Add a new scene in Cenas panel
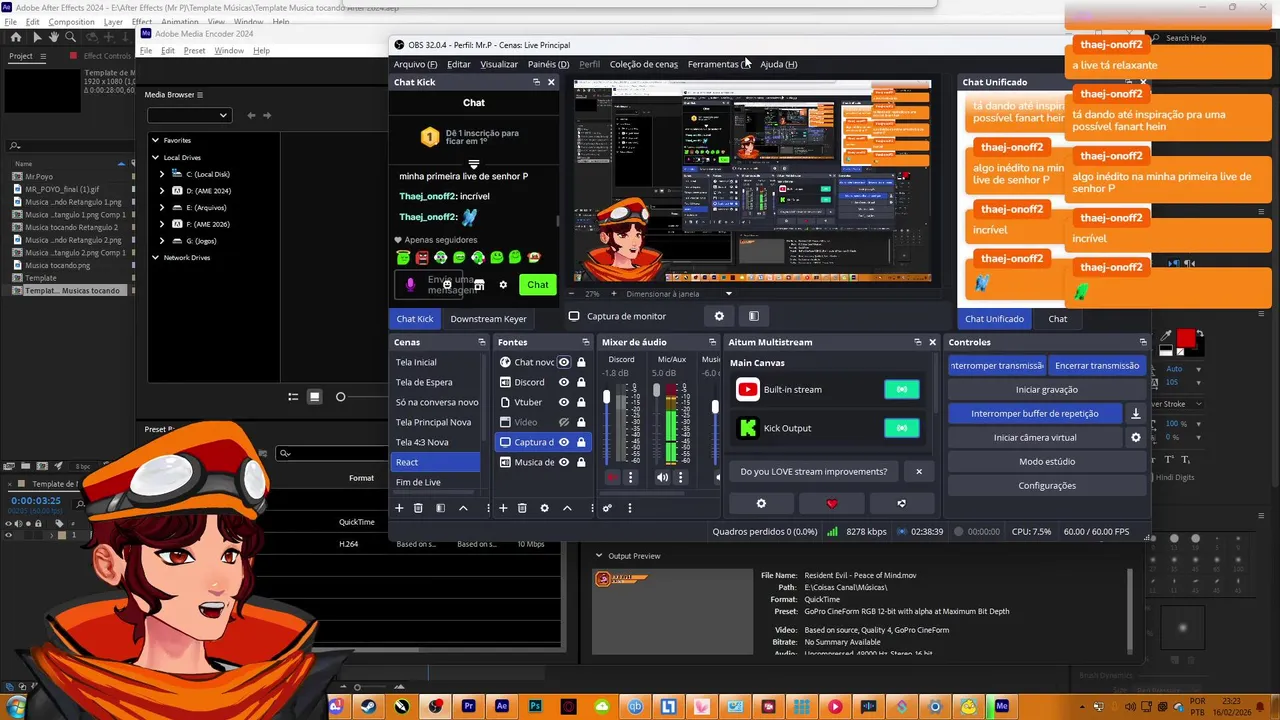Image resolution: width=1280 pixels, height=720 pixels. pos(399,508)
